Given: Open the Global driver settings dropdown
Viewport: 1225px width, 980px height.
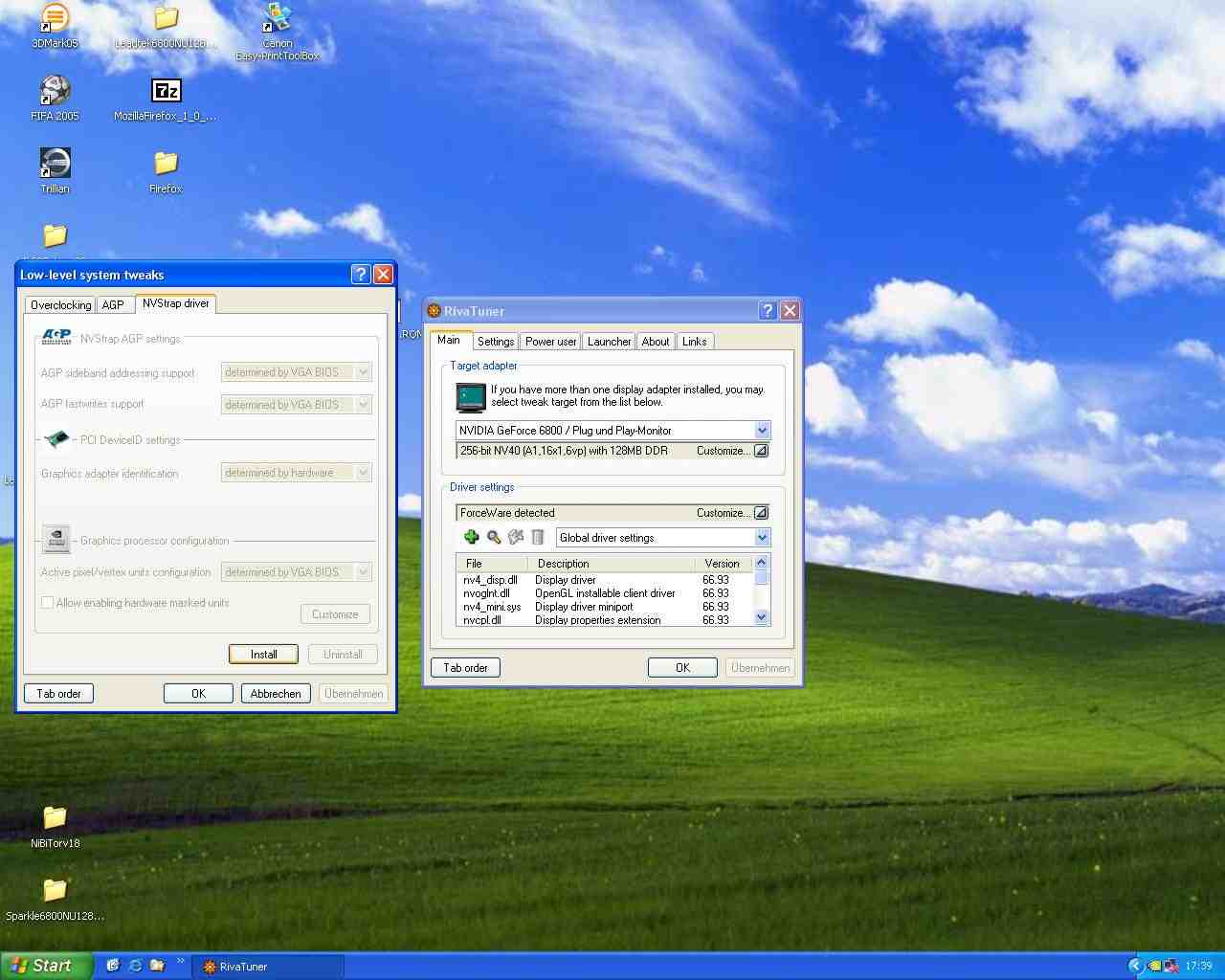Looking at the screenshot, I should [x=762, y=538].
